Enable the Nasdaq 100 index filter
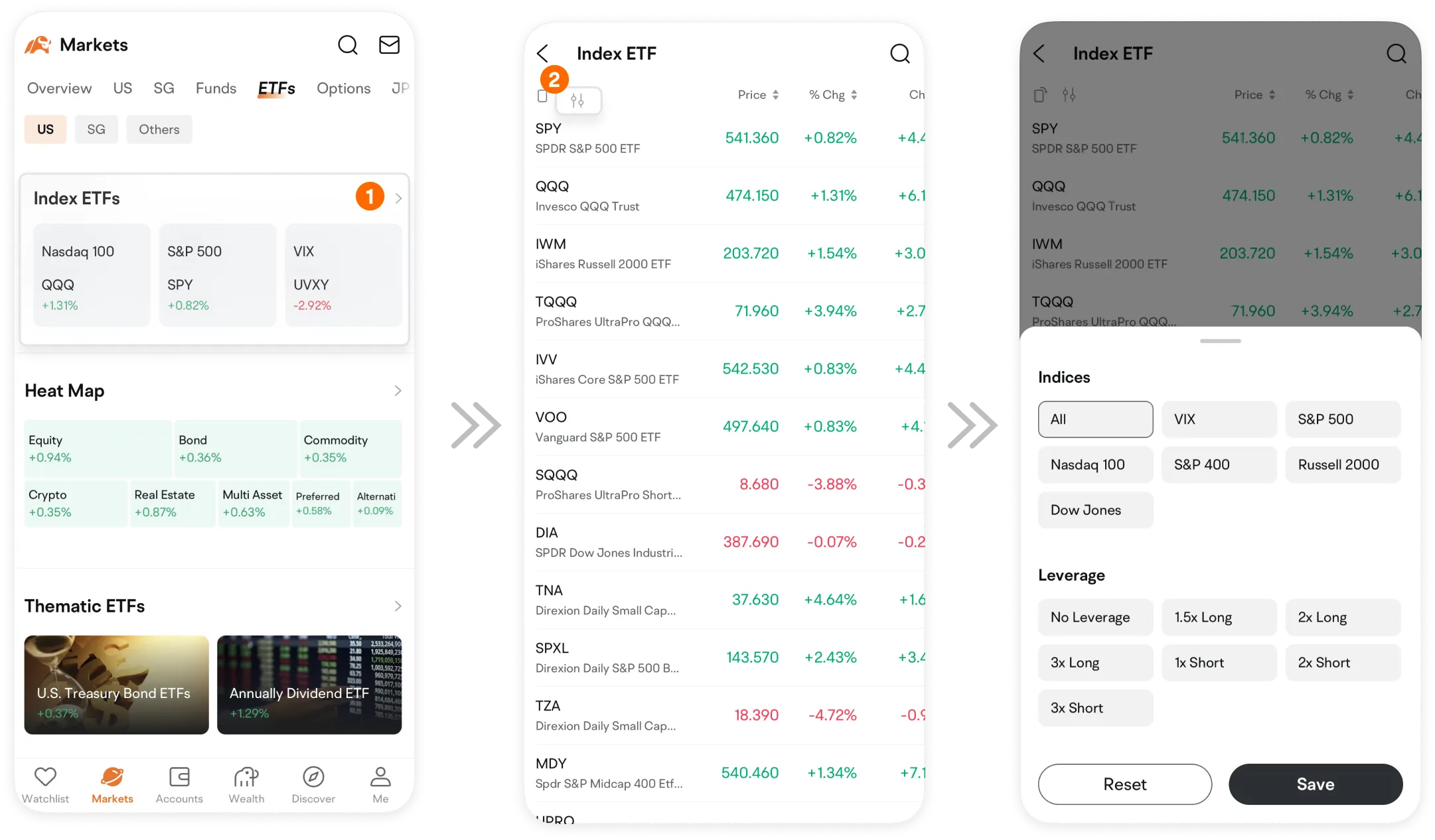The height and width of the screenshot is (840, 1435). click(1088, 463)
